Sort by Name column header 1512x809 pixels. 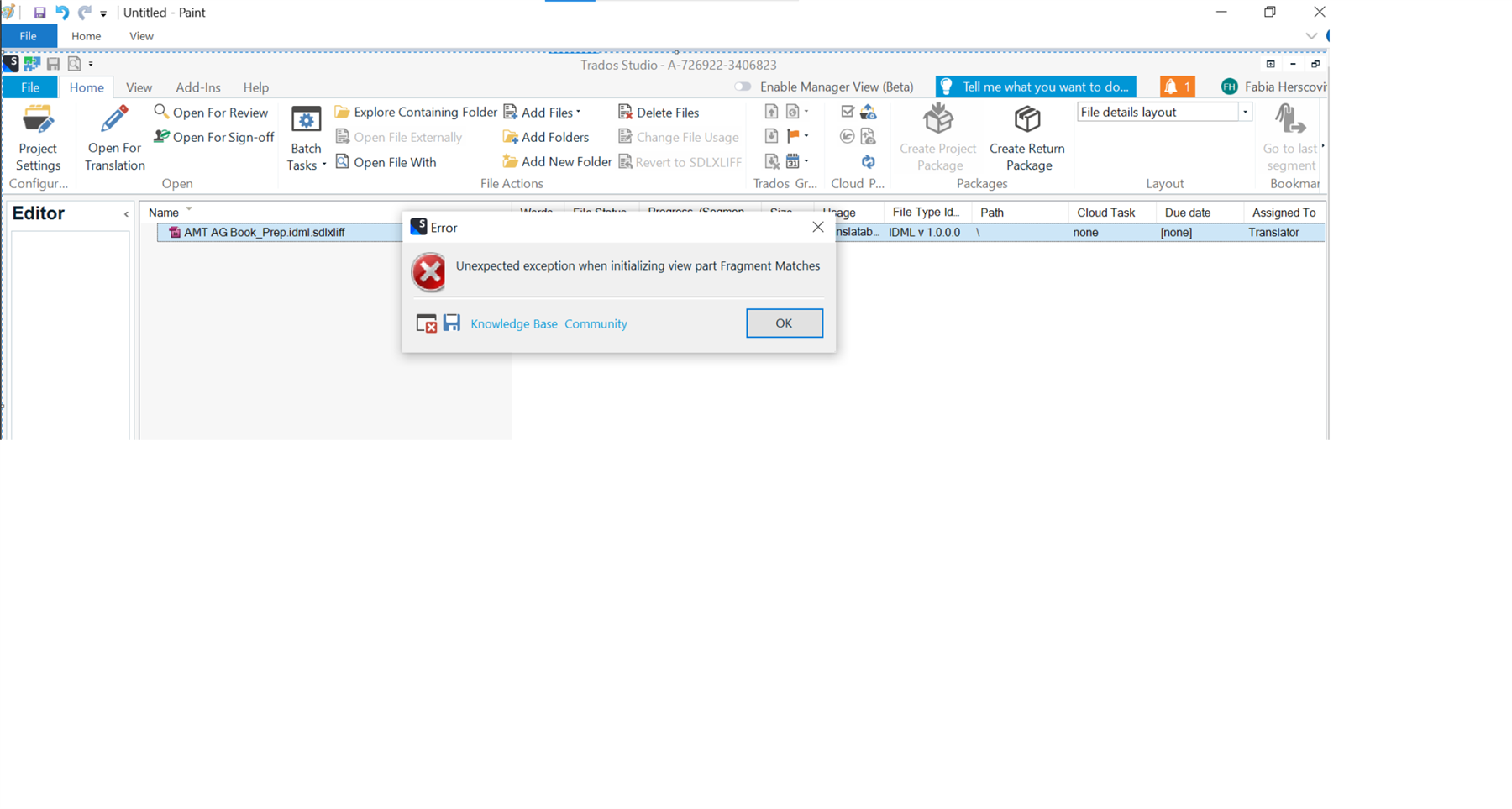pyautogui.click(x=163, y=213)
